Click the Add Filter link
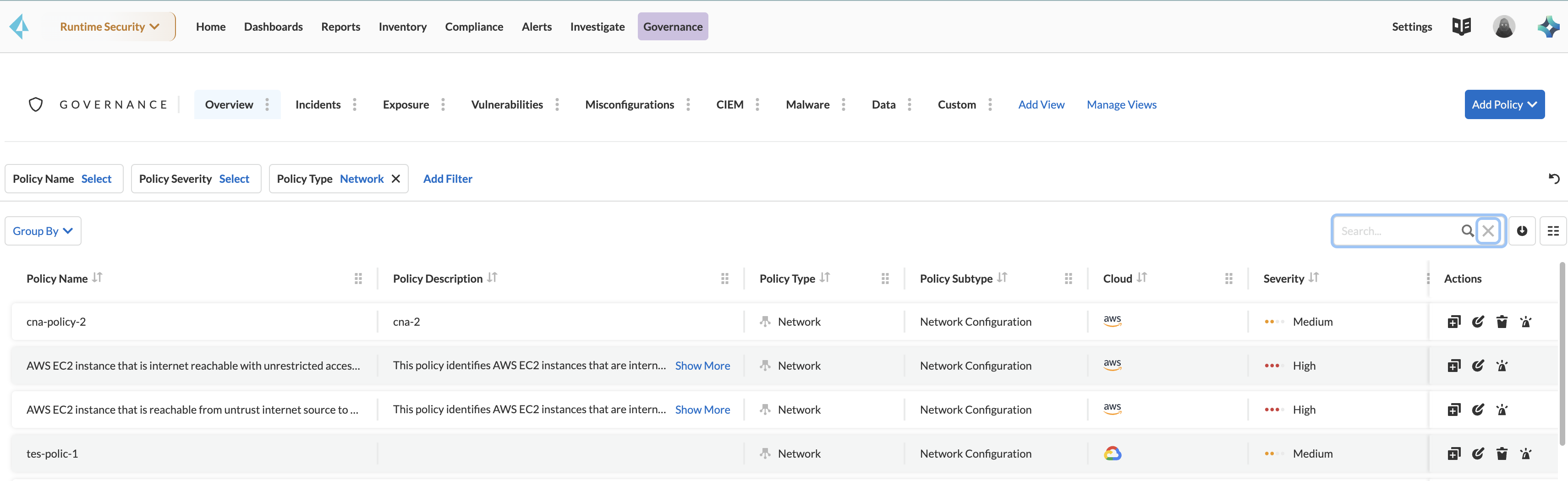 click(x=447, y=178)
